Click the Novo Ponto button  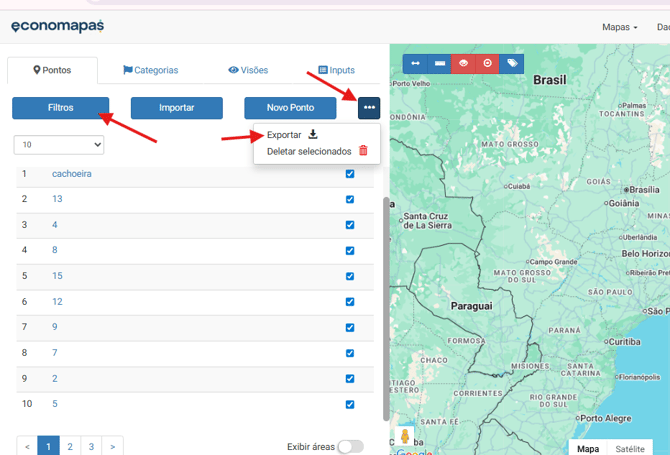point(290,108)
